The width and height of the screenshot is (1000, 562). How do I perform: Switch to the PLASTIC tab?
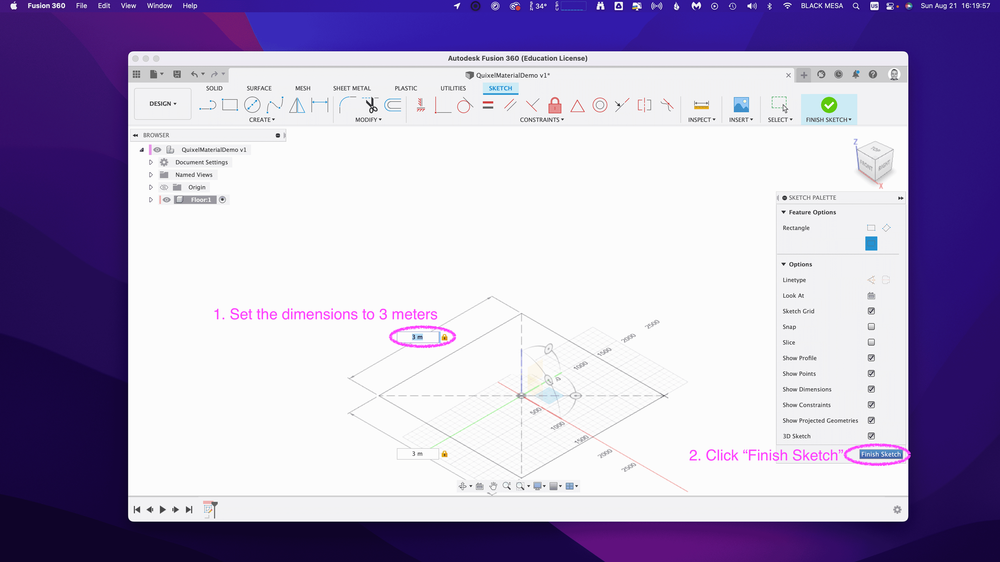point(406,89)
